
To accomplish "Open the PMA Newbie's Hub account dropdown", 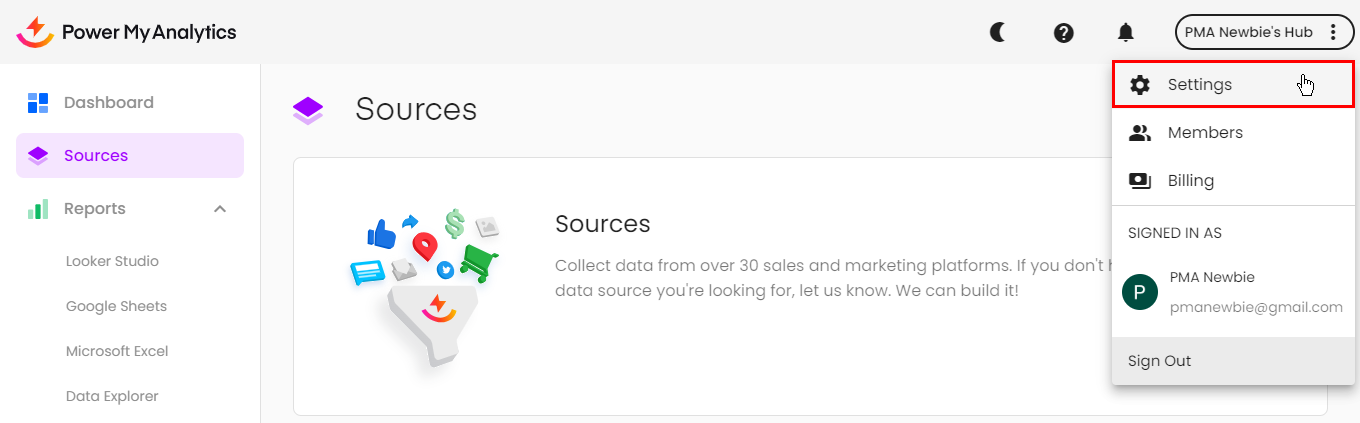I will [x=1248, y=32].
